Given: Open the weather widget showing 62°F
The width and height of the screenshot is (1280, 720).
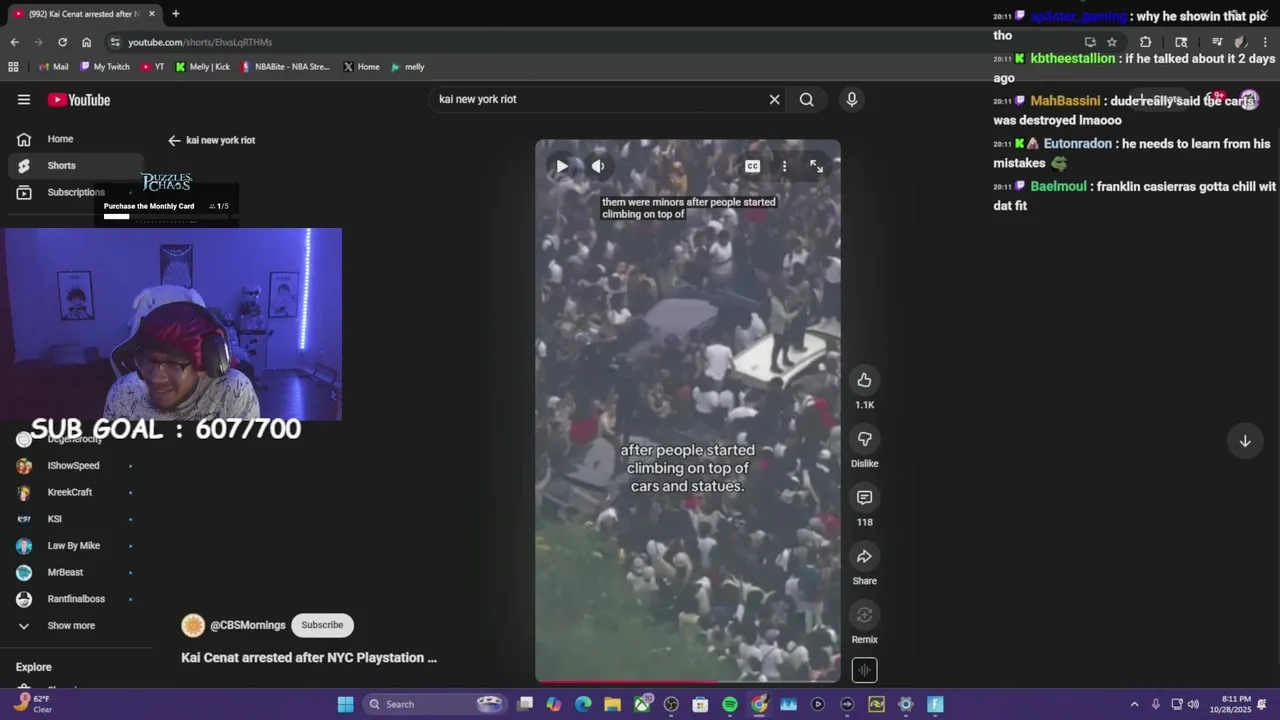Looking at the screenshot, I should click(x=33, y=704).
